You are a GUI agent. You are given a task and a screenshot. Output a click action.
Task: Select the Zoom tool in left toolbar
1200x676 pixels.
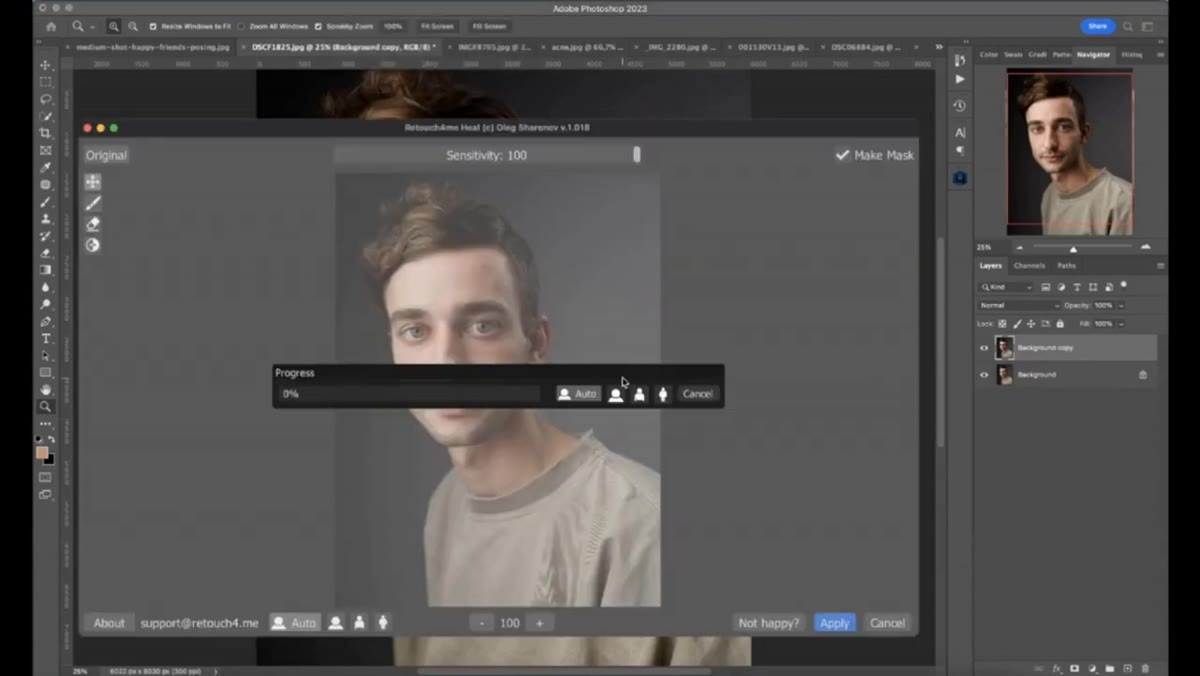tap(46, 406)
